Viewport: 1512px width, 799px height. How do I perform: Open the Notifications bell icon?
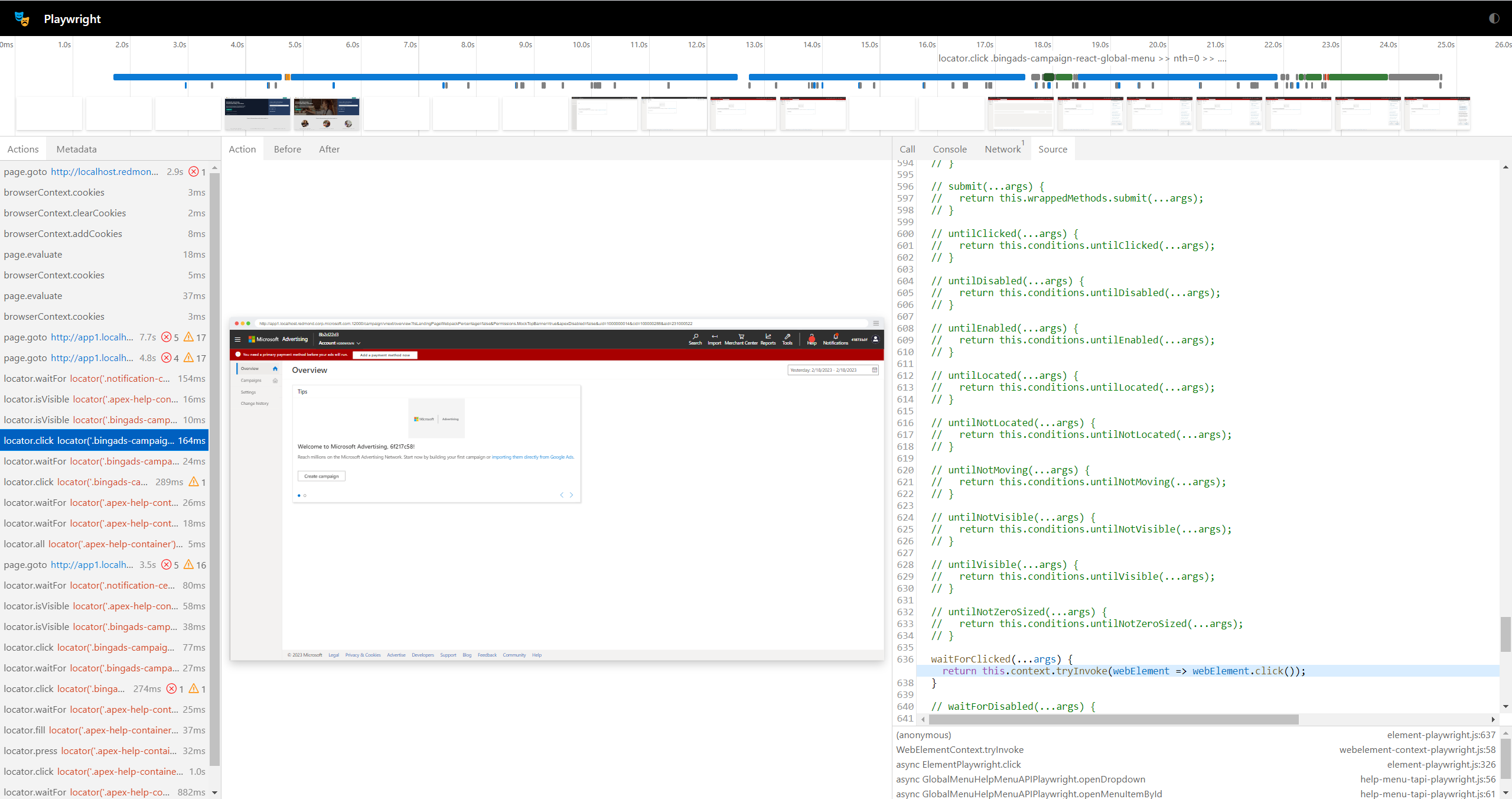coord(836,337)
